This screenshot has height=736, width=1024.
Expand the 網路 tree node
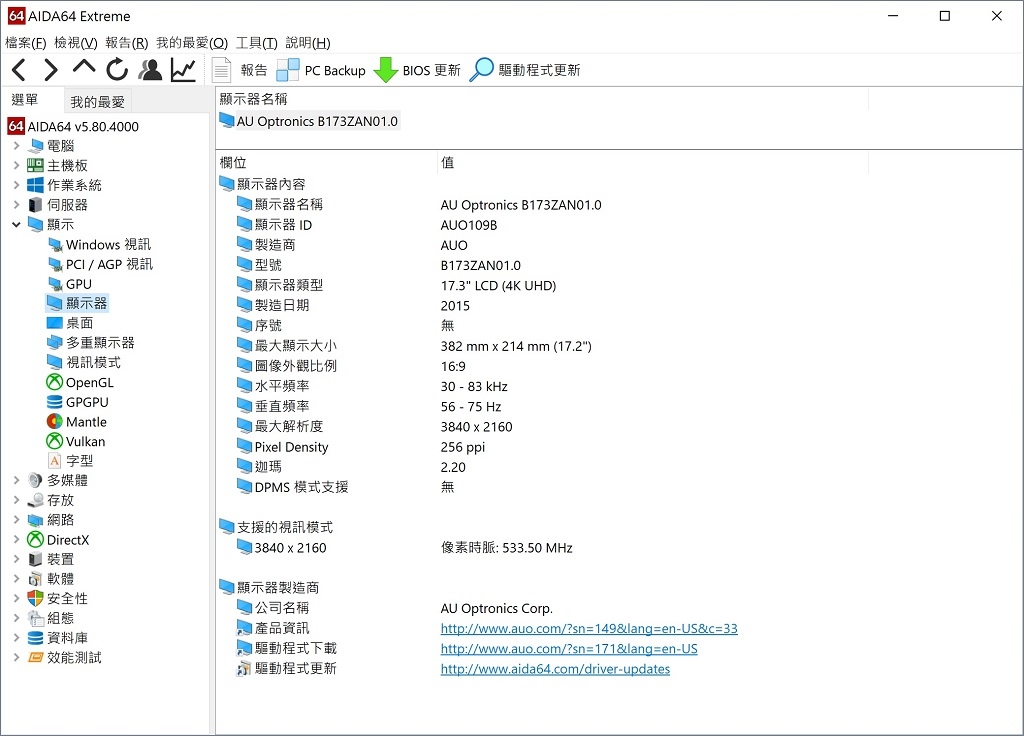click(x=16, y=520)
